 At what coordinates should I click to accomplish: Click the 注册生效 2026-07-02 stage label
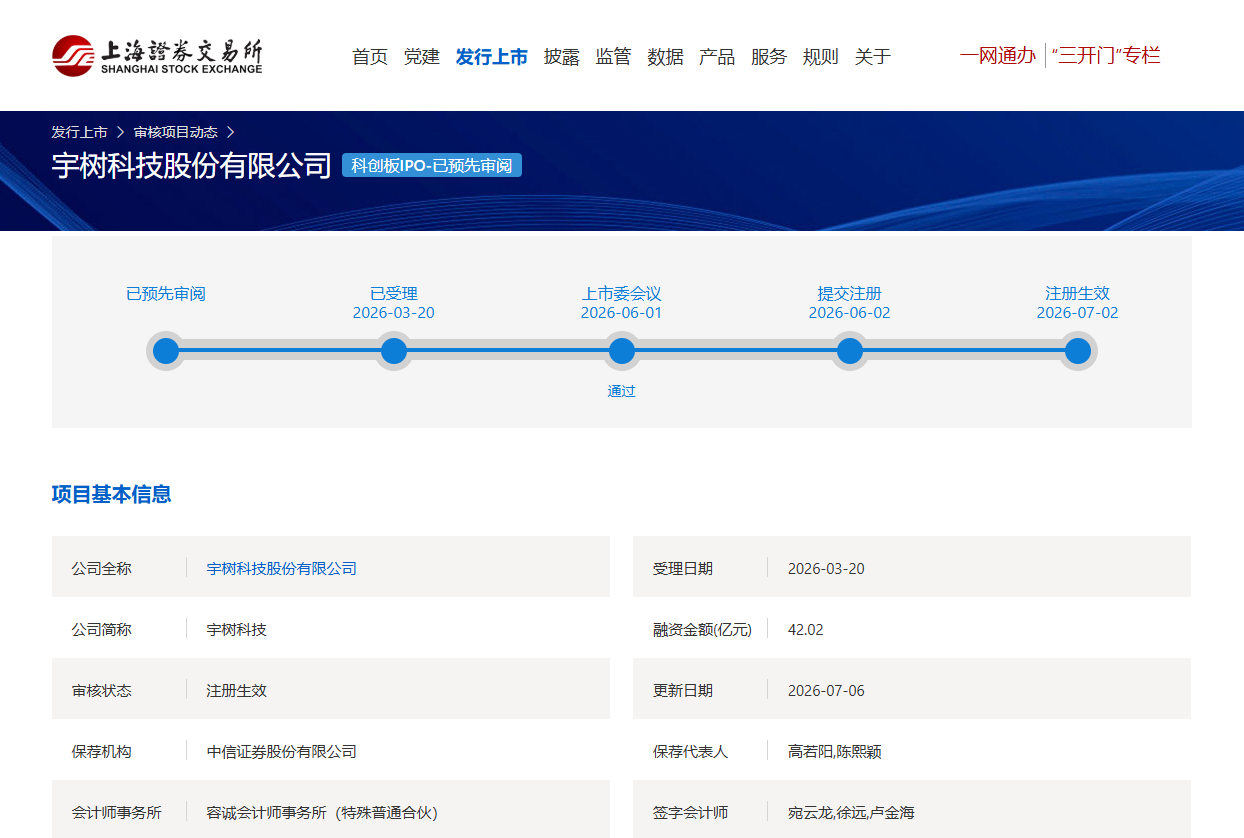[1078, 303]
